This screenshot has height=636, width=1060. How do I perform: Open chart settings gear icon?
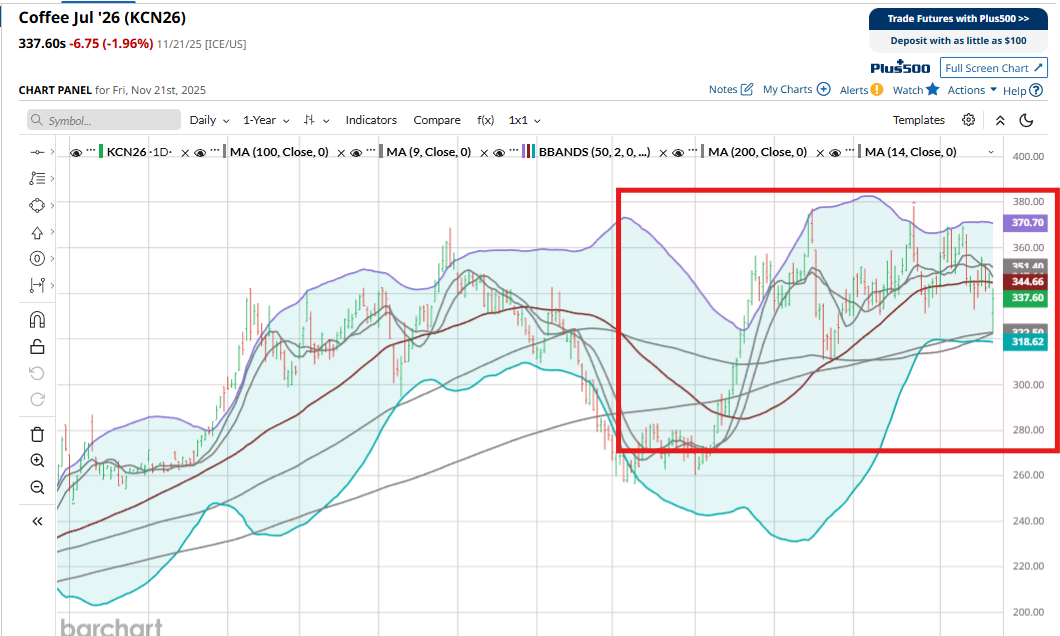pos(968,120)
